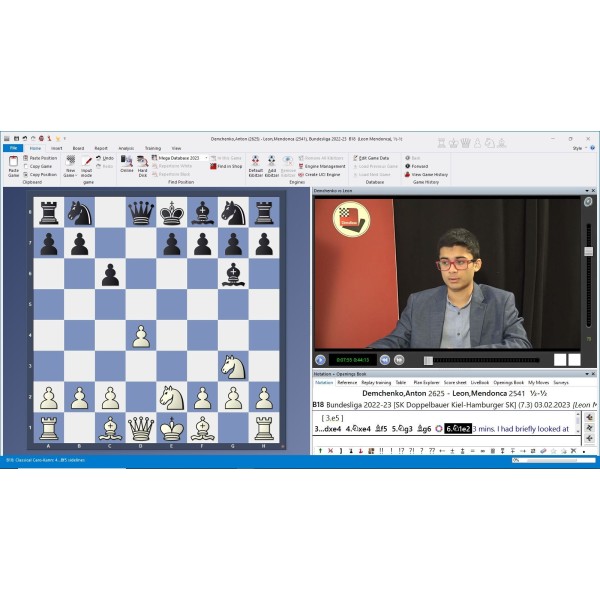Click the video rewind button
600x600 pixels.
point(385,360)
